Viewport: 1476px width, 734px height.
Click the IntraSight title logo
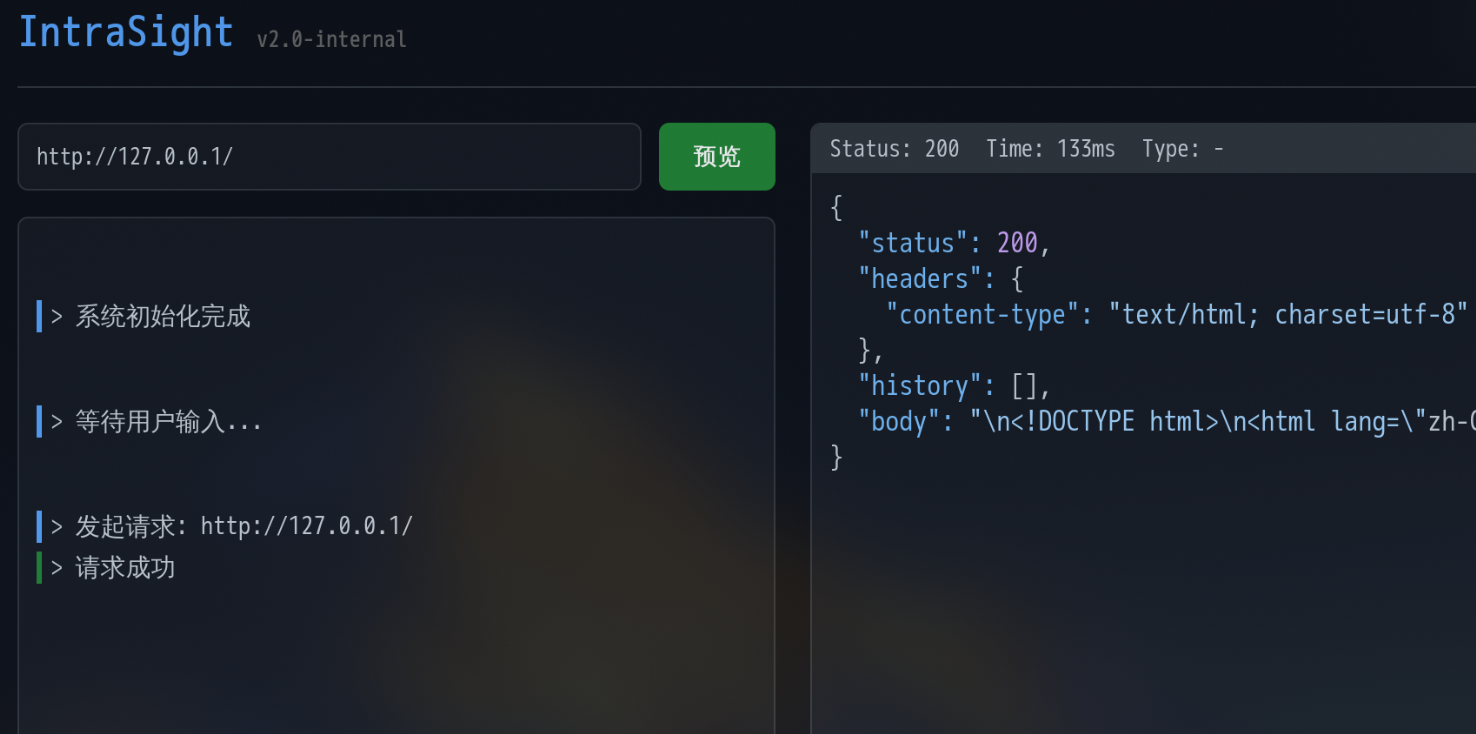click(126, 32)
